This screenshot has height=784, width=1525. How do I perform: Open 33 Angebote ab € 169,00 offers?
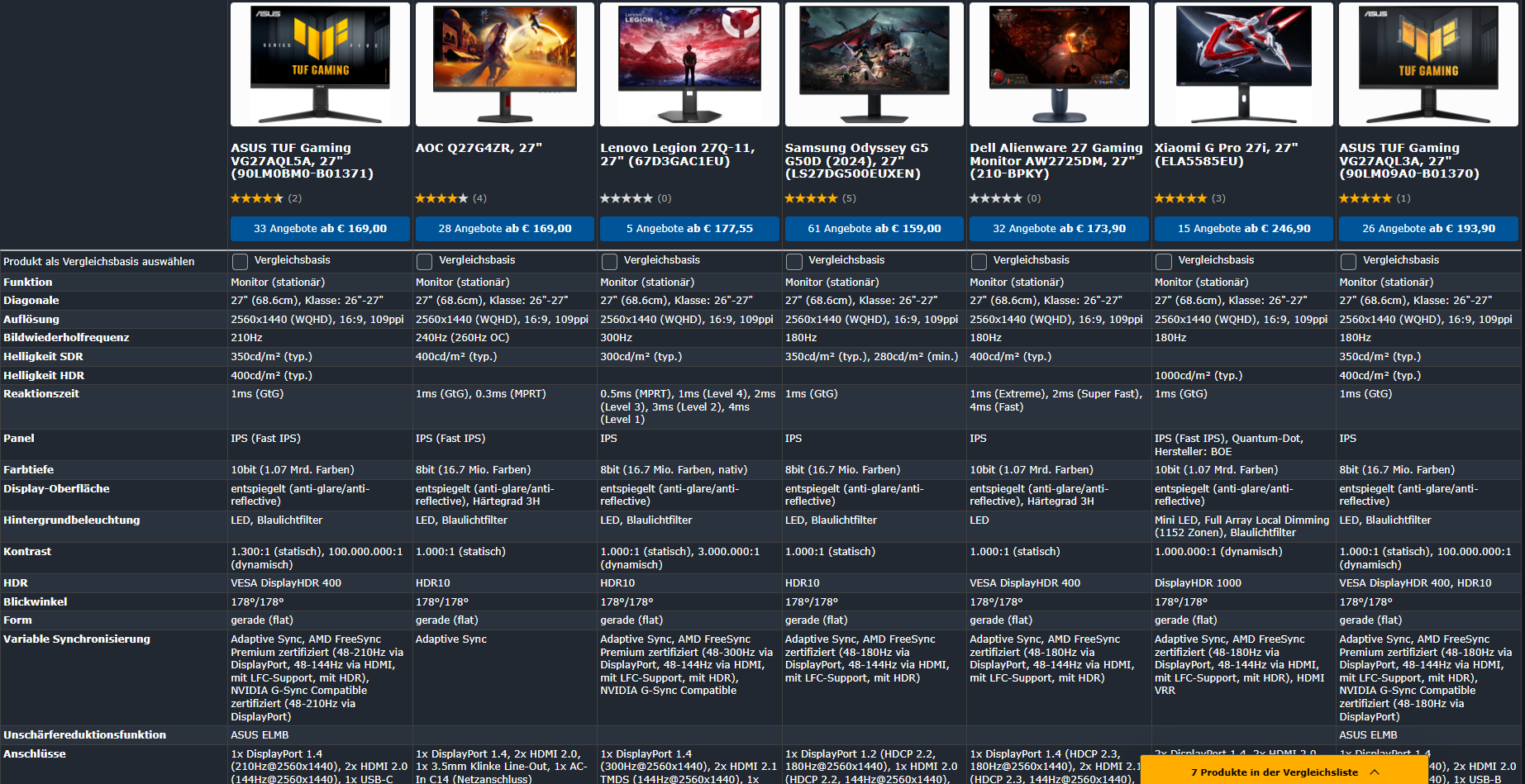click(320, 229)
